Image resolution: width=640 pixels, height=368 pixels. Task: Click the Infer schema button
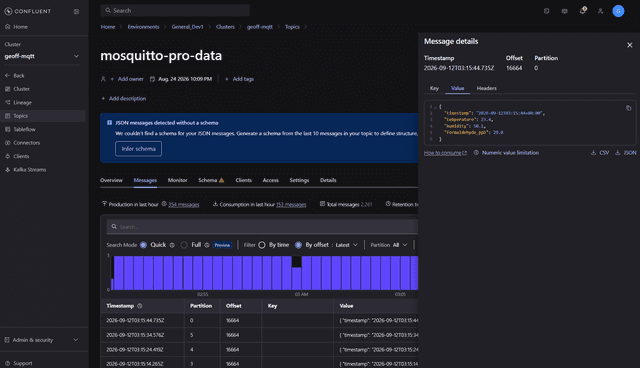(x=138, y=149)
